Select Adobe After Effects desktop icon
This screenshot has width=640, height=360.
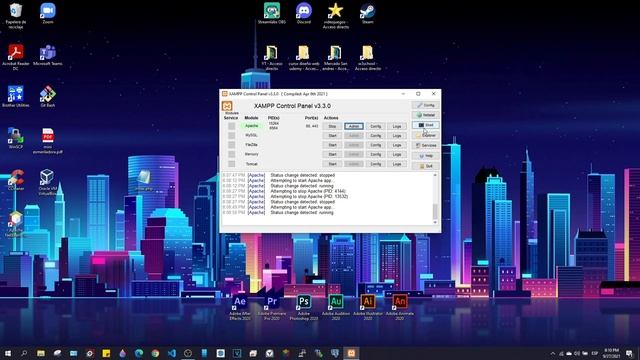coord(240,307)
